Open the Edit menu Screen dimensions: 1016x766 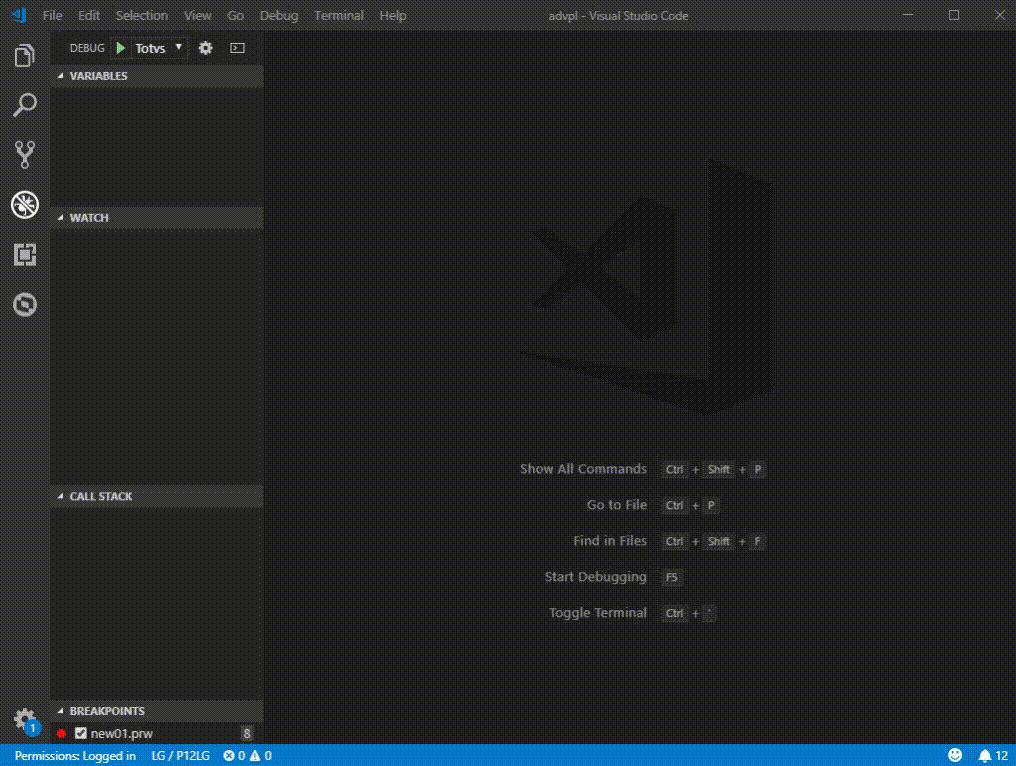click(x=89, y=16)
